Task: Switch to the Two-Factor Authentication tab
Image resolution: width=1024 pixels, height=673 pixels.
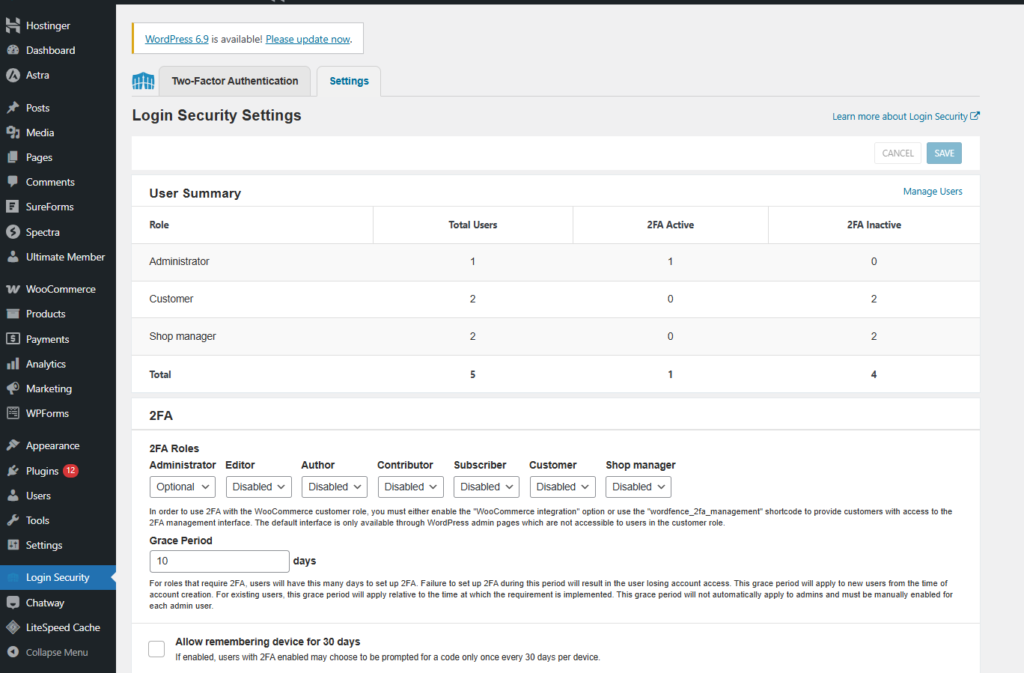Action: [x=234, y=81]
